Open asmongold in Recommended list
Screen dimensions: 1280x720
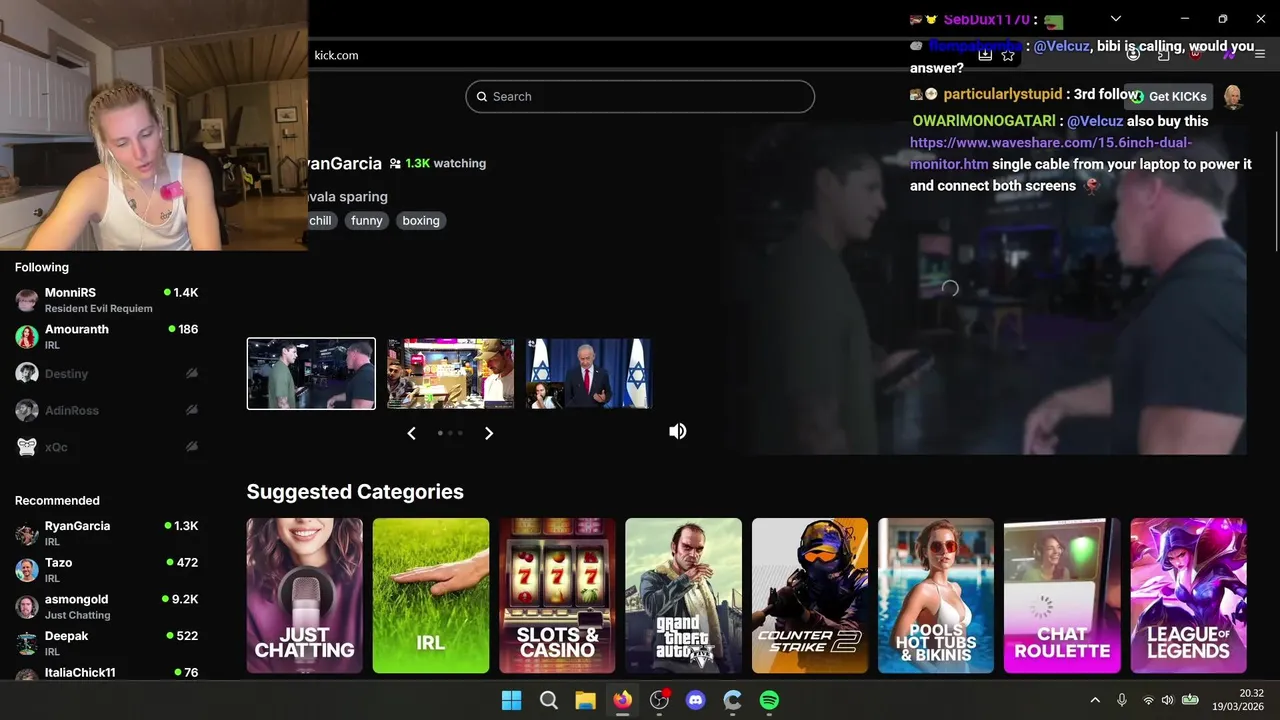point(107,607)
